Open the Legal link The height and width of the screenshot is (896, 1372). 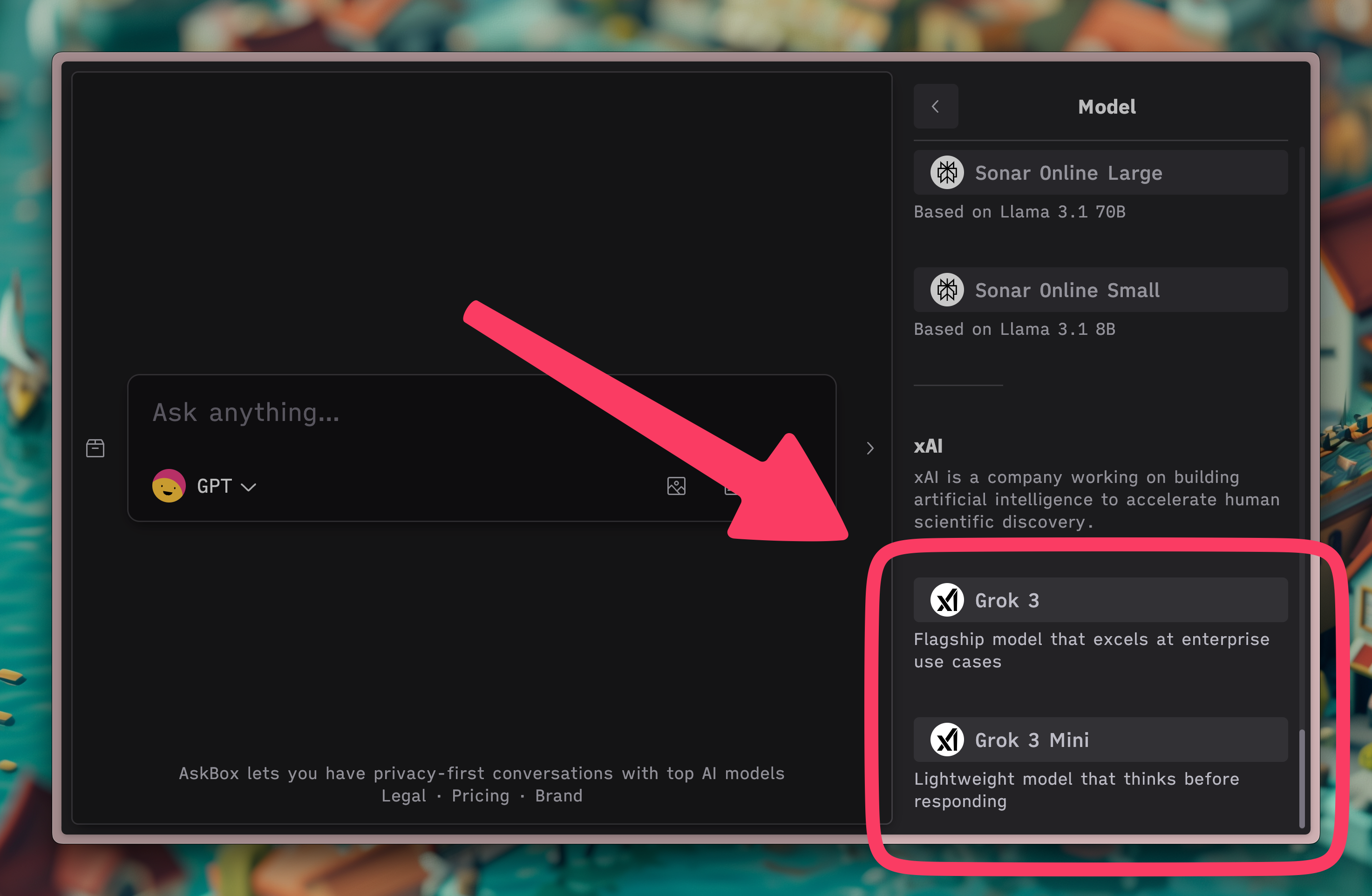pos(403,796)
